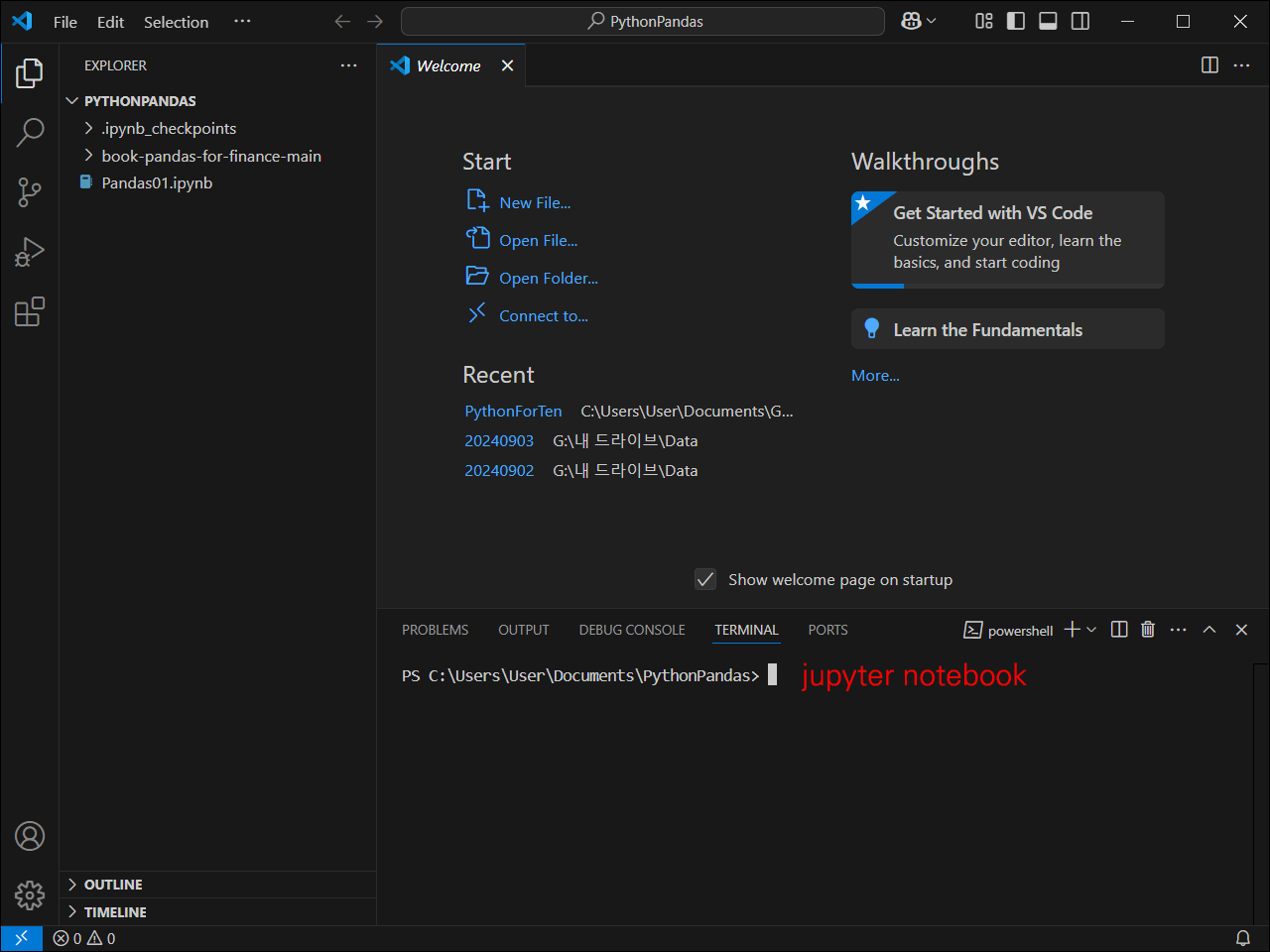Split the terminal

(1119, 630)
